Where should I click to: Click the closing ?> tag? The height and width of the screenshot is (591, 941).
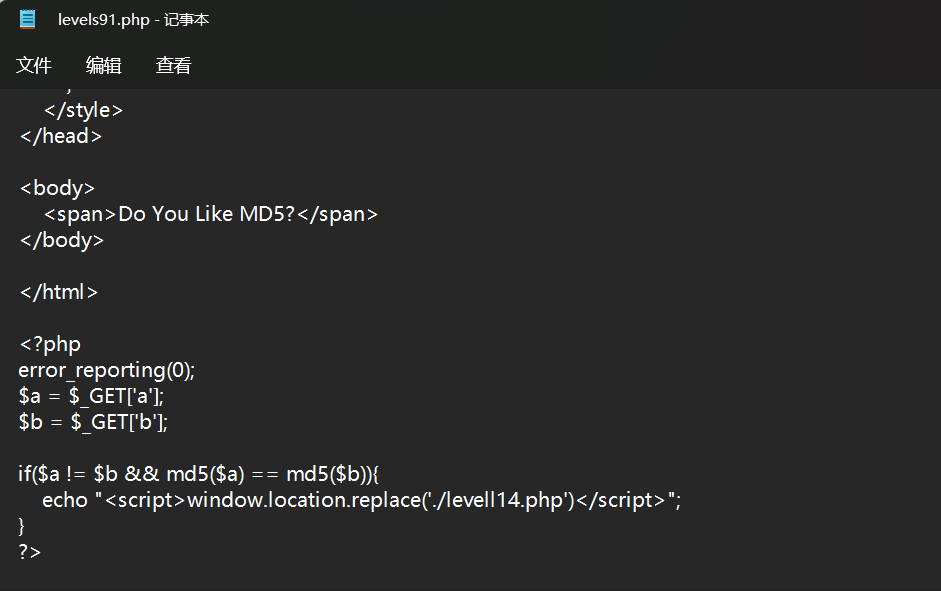click(28, 551)
